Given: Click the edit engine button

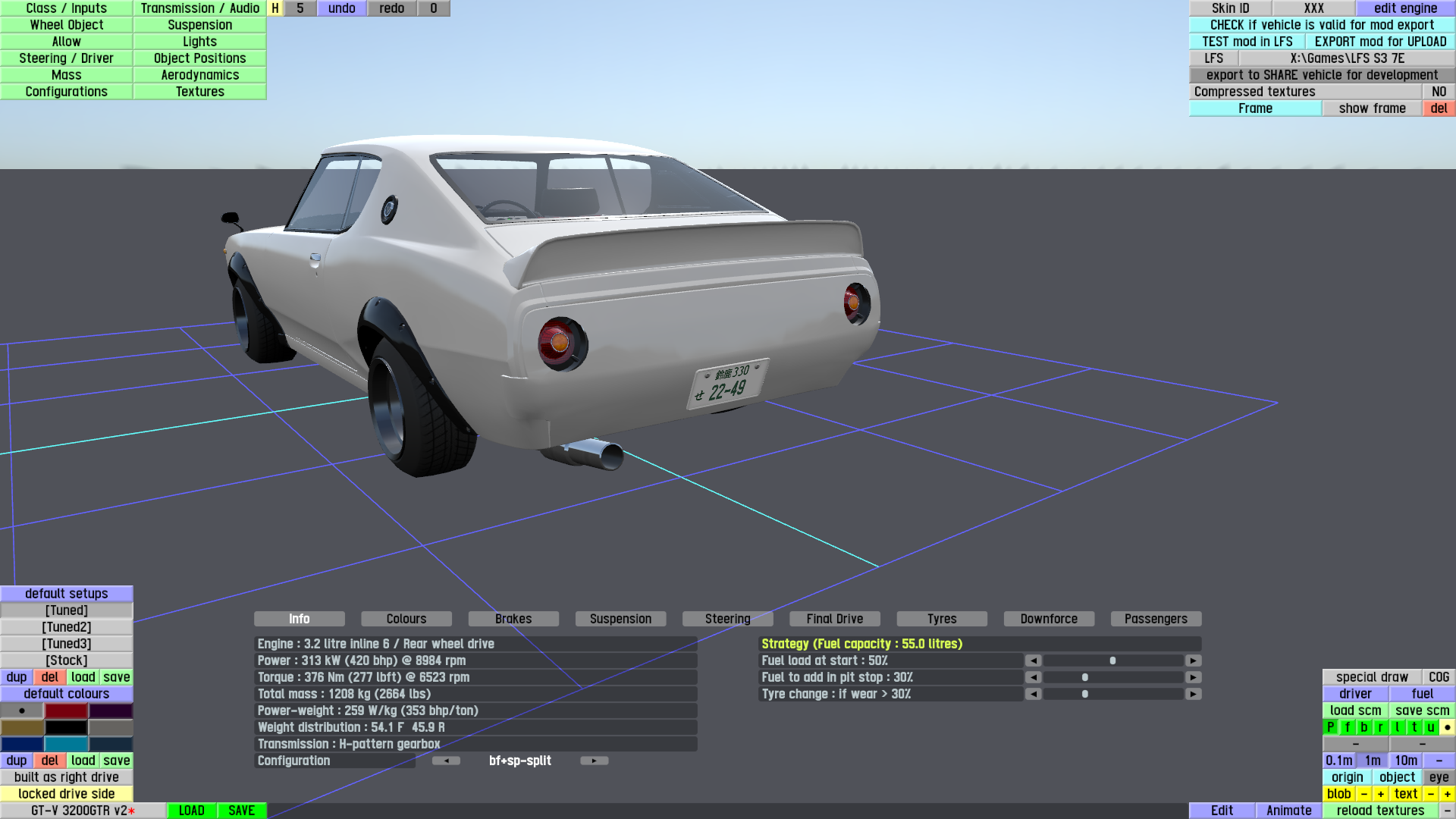Looking at the screenshot, I should (x=1405, y=8).
